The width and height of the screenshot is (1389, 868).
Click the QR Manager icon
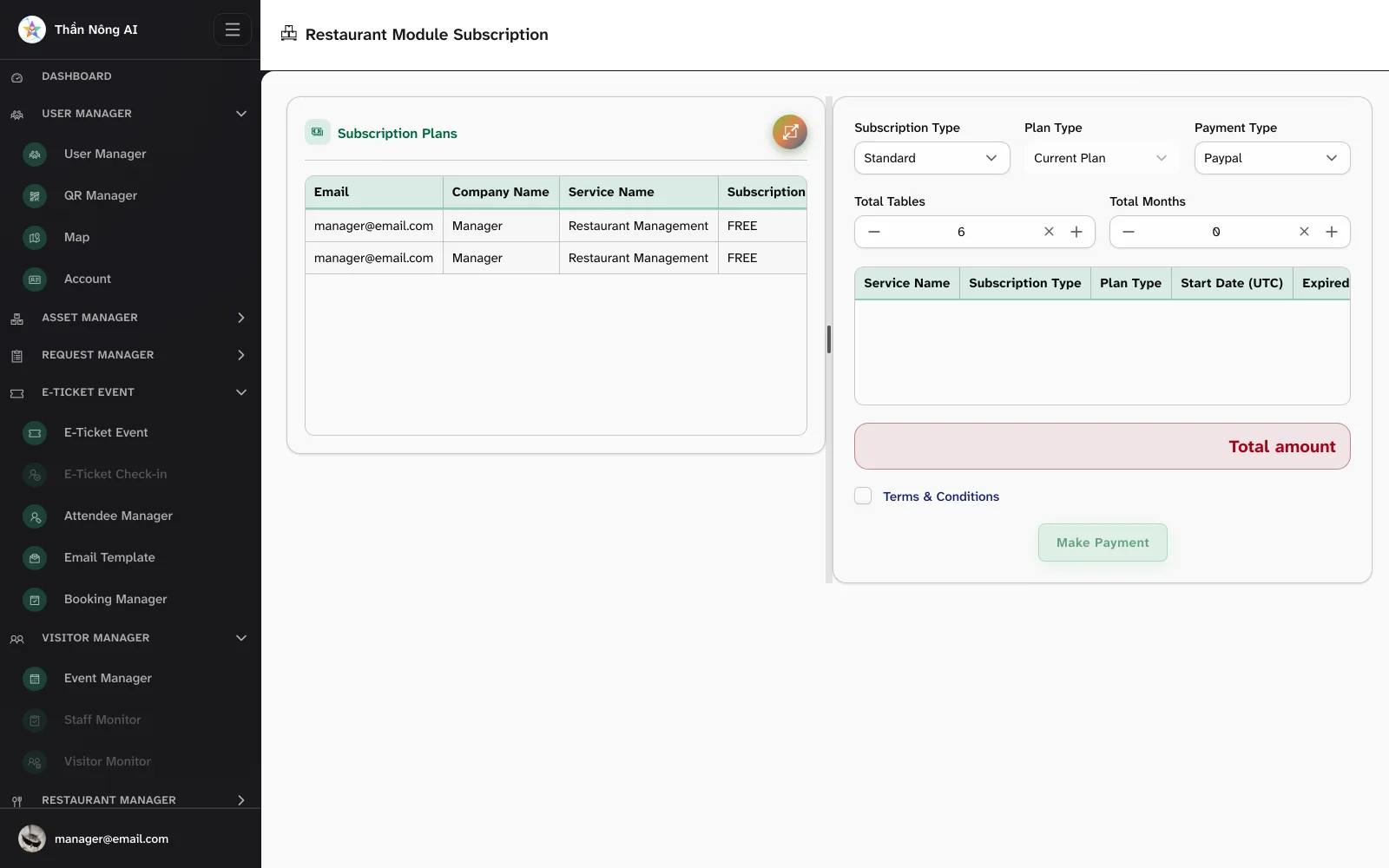[x=35, y=196]
